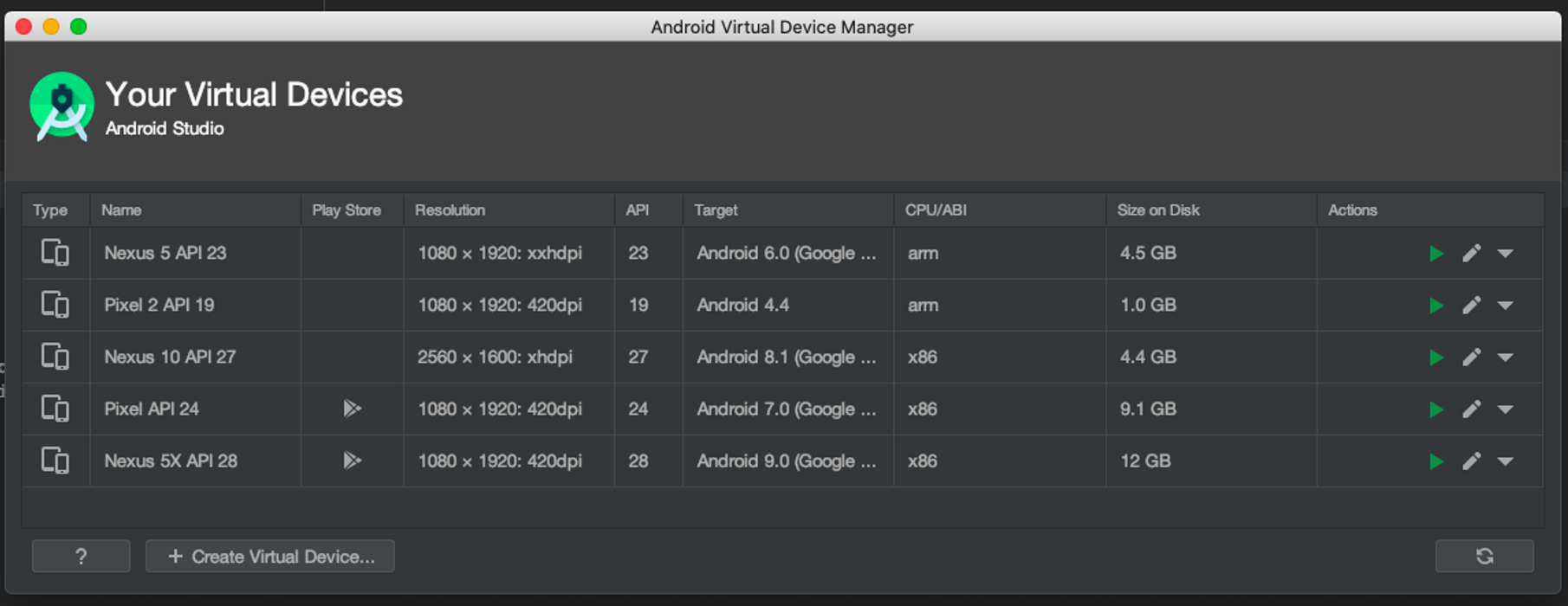Open more actions for Pixel API 24
The height and width of the screenshot is (606, 1568).
coord(1506,409)
